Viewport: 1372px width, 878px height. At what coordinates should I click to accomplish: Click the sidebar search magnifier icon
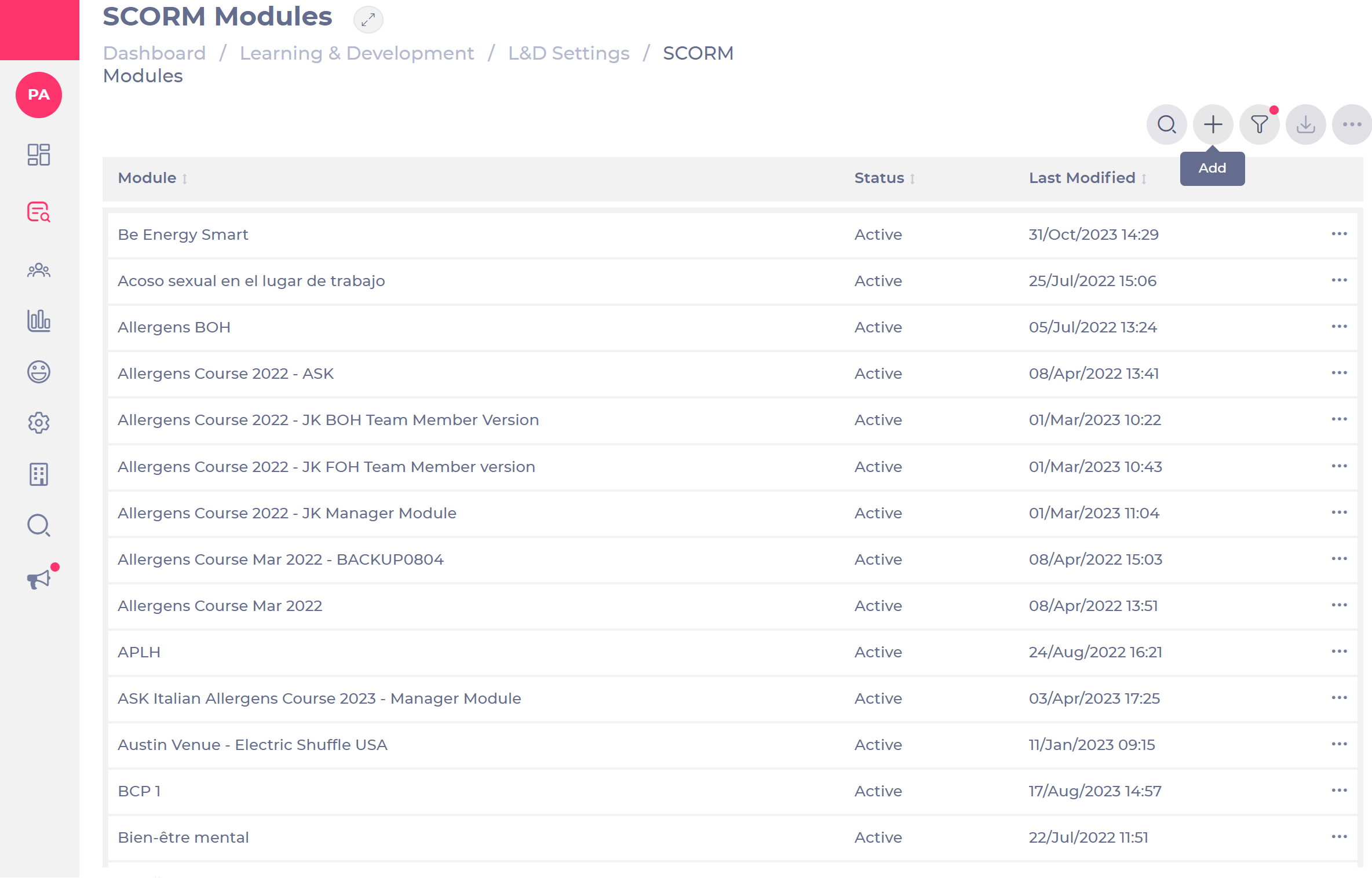(39, 525)
